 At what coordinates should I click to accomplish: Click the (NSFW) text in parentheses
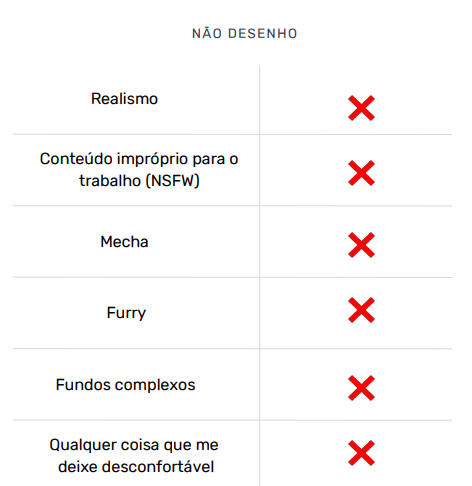coord(173,181)
